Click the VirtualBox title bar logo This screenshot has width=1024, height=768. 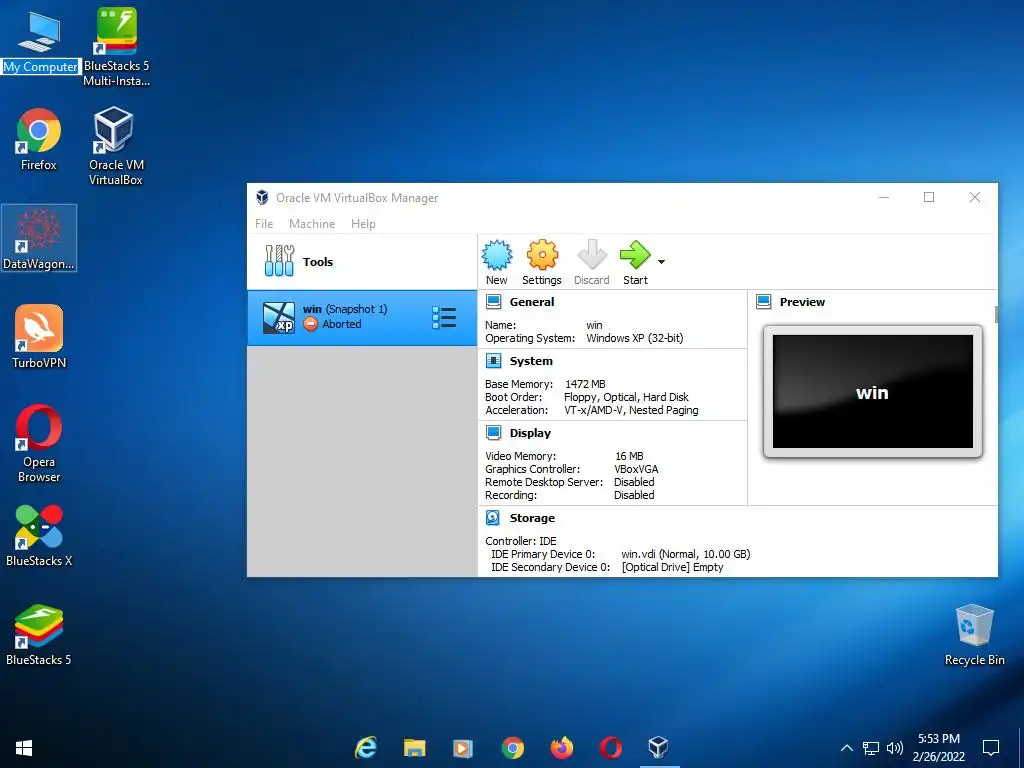click(x=262, y=197)
